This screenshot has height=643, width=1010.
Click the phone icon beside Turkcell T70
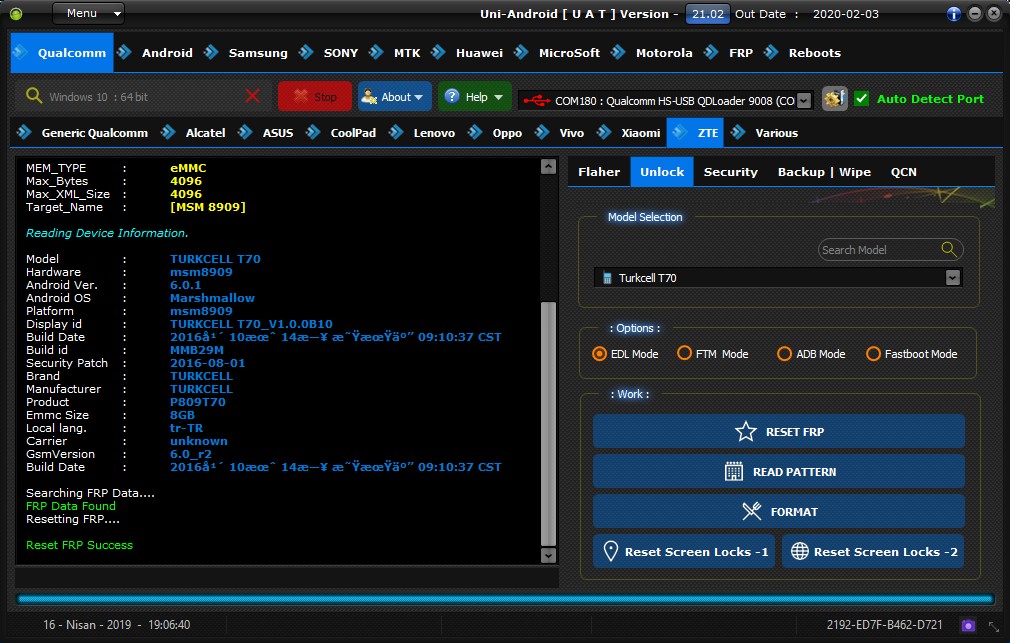(607, 278)
